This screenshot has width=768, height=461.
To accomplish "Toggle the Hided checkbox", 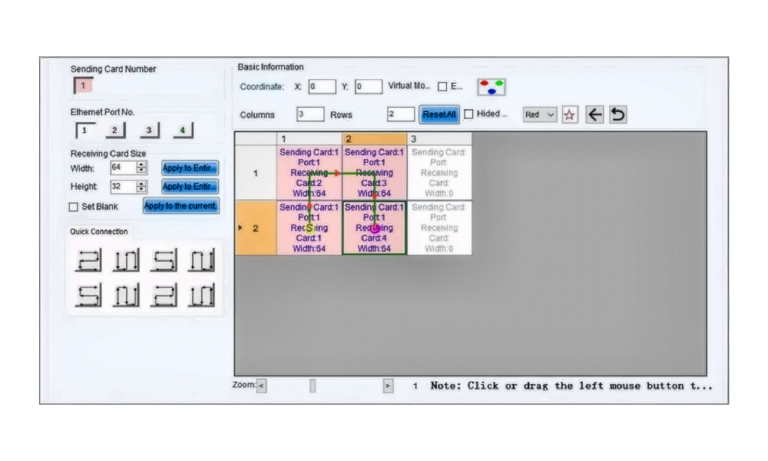I will 469,114.
